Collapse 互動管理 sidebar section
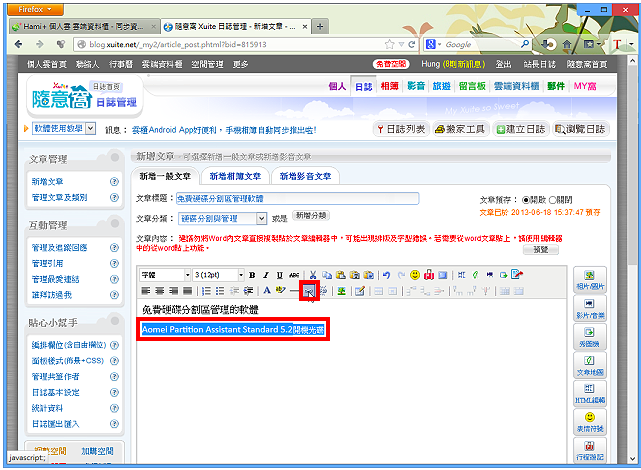The height and width of the screenshot is (470, 641). click(x=115, y=223)
